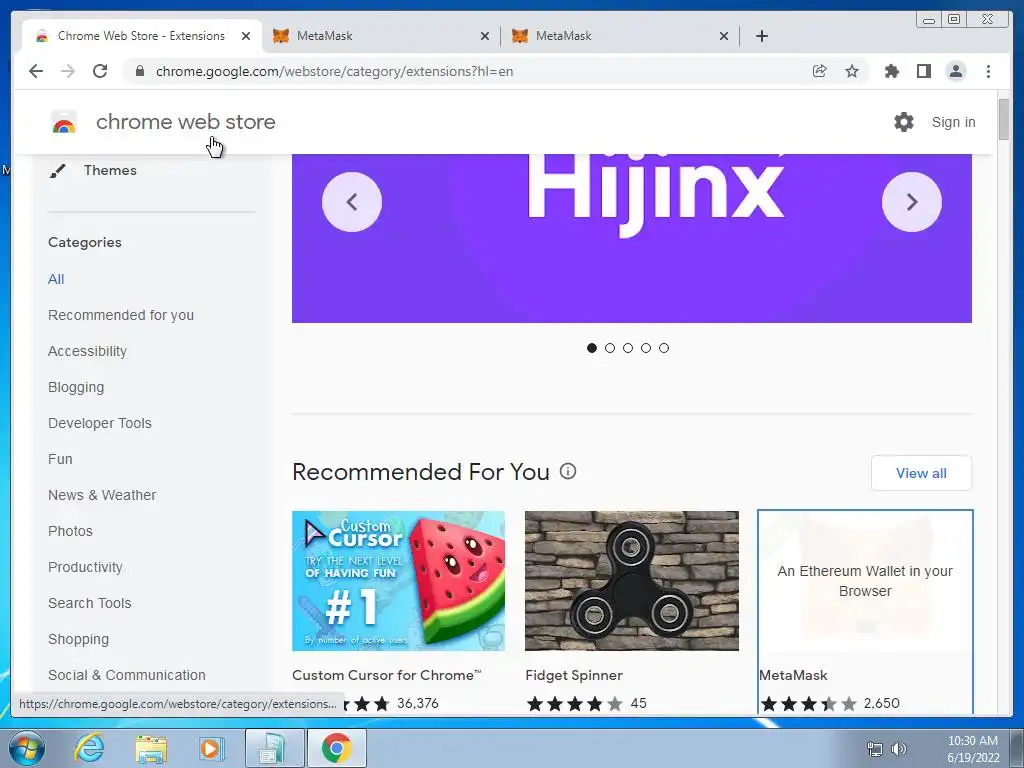The width and height of the screenshot is (1024, 768).
Task: Bookmark this page with the star icon
Action: point(852,71)
